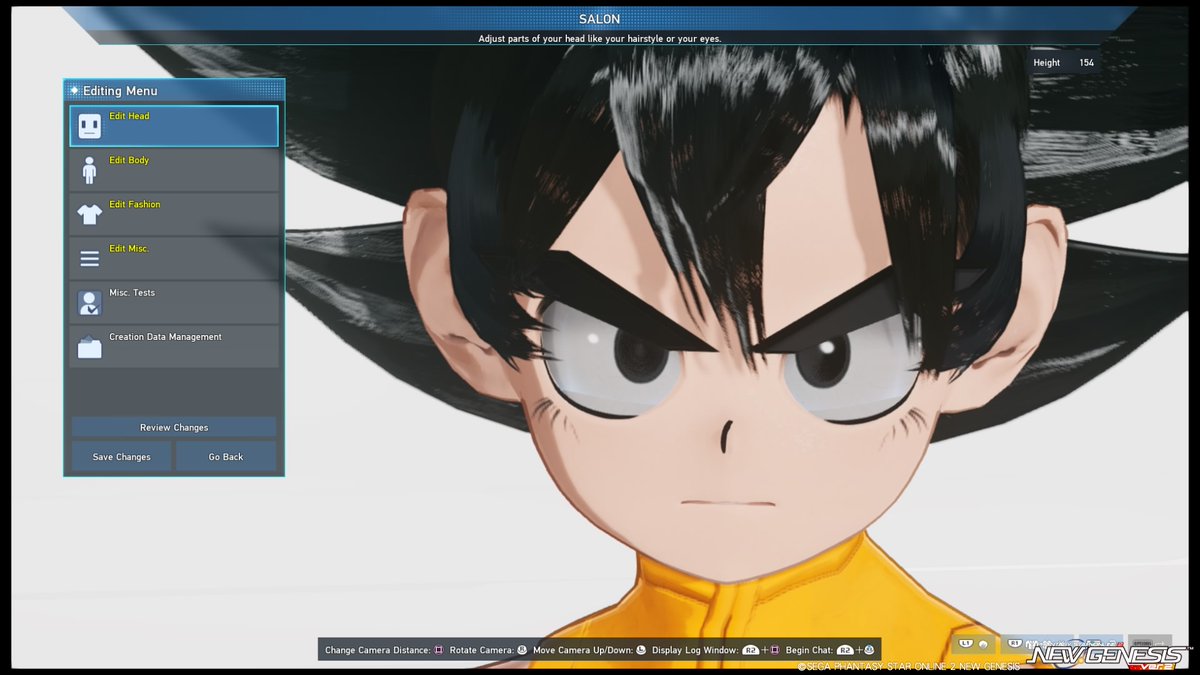1200x675 pixels.
Task: Click the t-shirt icon for Edit Fashion
Action: [x=89, y=214]
